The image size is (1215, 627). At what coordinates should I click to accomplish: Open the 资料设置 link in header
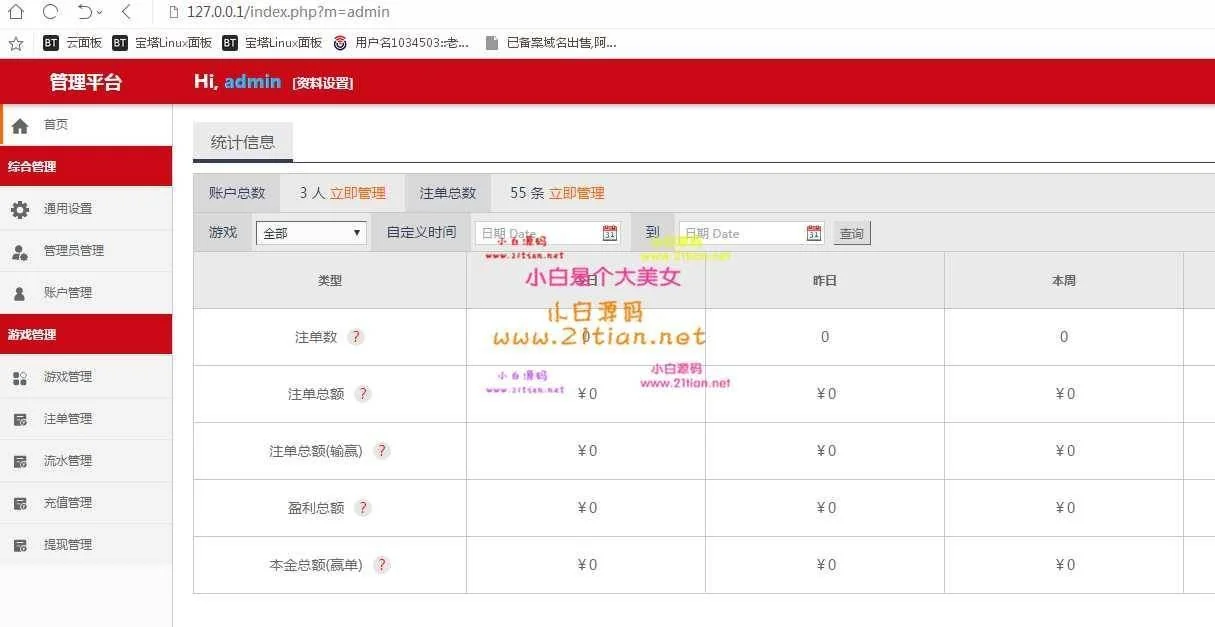point(323,83)
